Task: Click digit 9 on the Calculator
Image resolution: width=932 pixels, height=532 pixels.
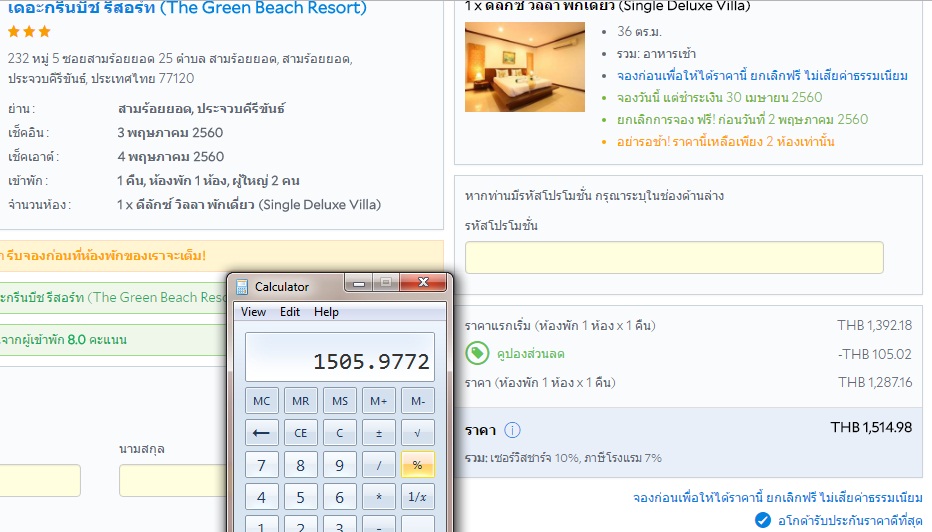Action: [340, 465]
